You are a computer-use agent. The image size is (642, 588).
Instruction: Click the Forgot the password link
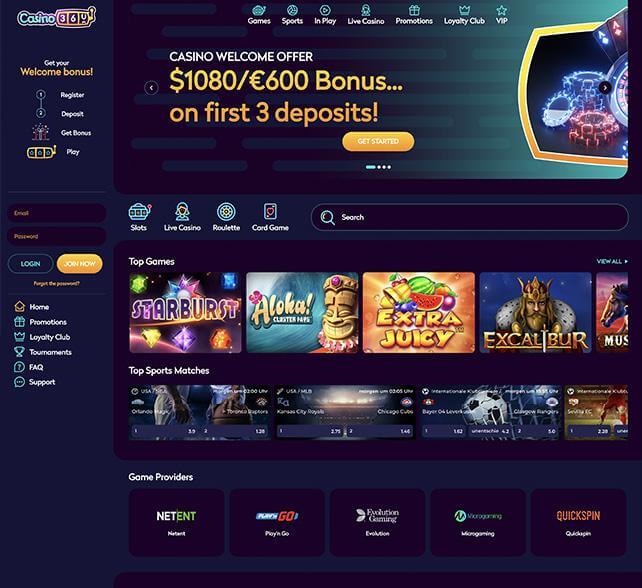pos(57,283)
